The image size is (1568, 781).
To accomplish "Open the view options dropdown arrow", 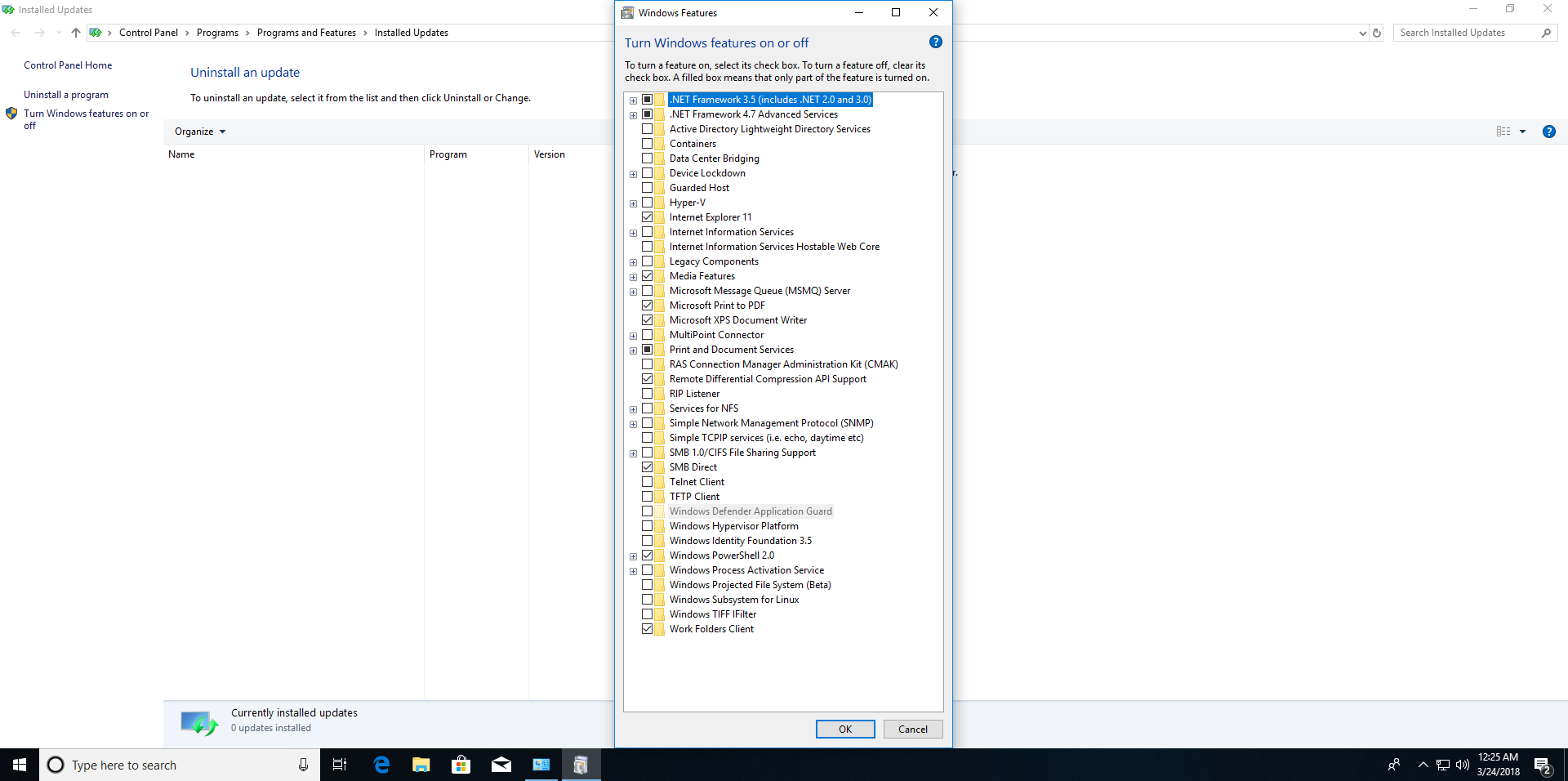I will tap(1522, 132).
